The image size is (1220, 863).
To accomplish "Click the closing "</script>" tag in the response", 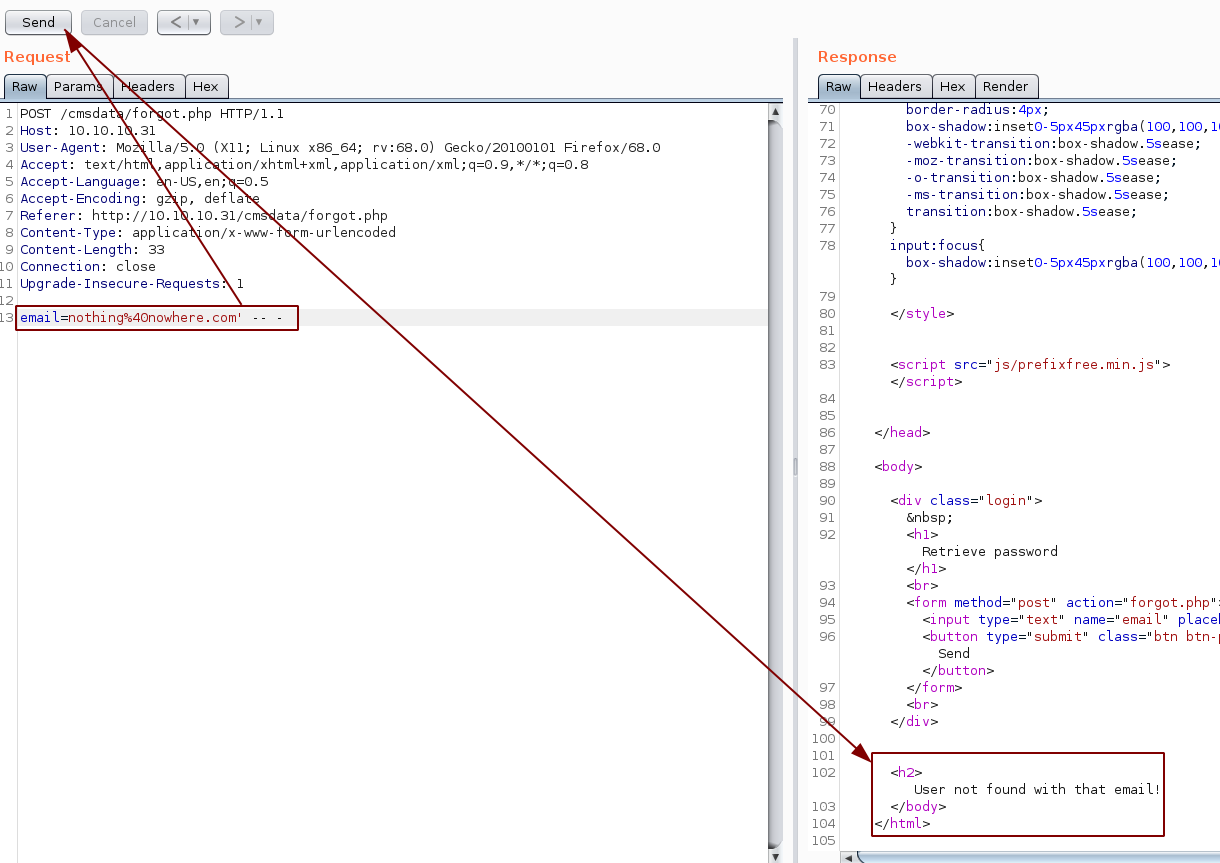I will (x=926, y=382).
